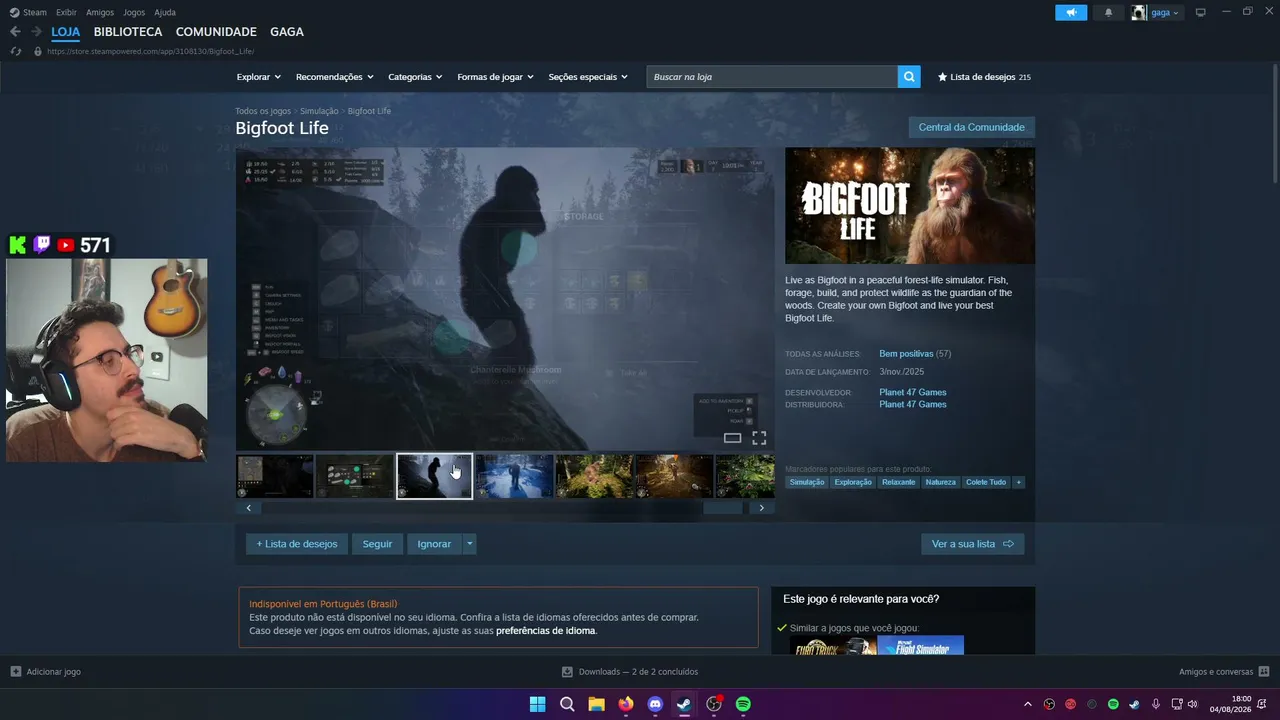The image size is (1280, 720).
Task: Click the Adicionar jogo plus icon
Action: pyautogui.click(x=16, y=672)
